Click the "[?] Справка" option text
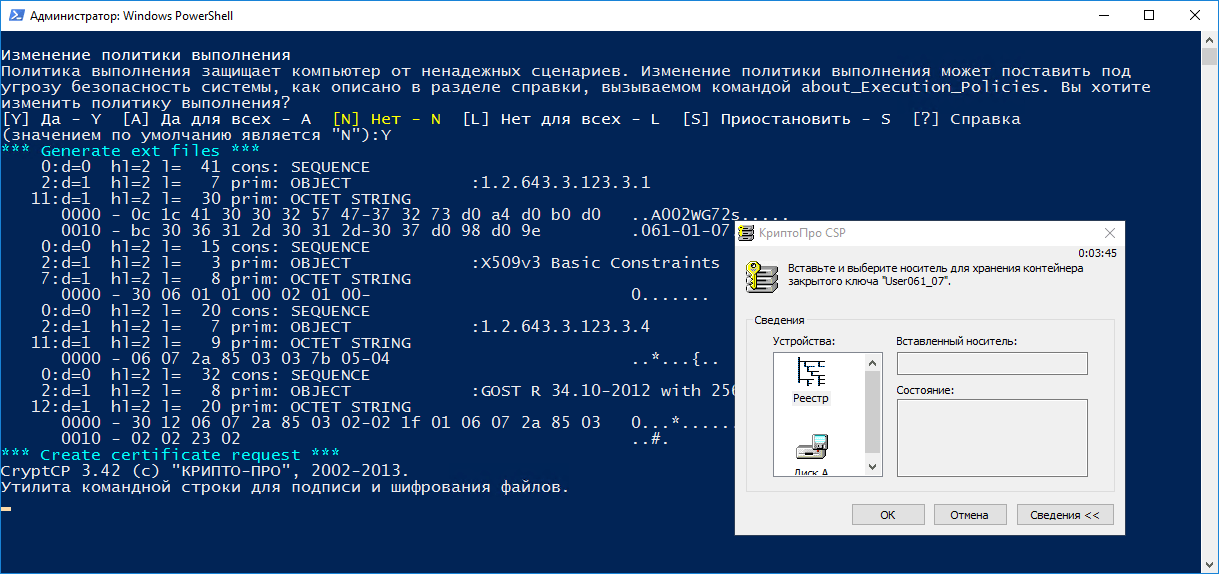The image size is (1219, 574). point(966,119)
